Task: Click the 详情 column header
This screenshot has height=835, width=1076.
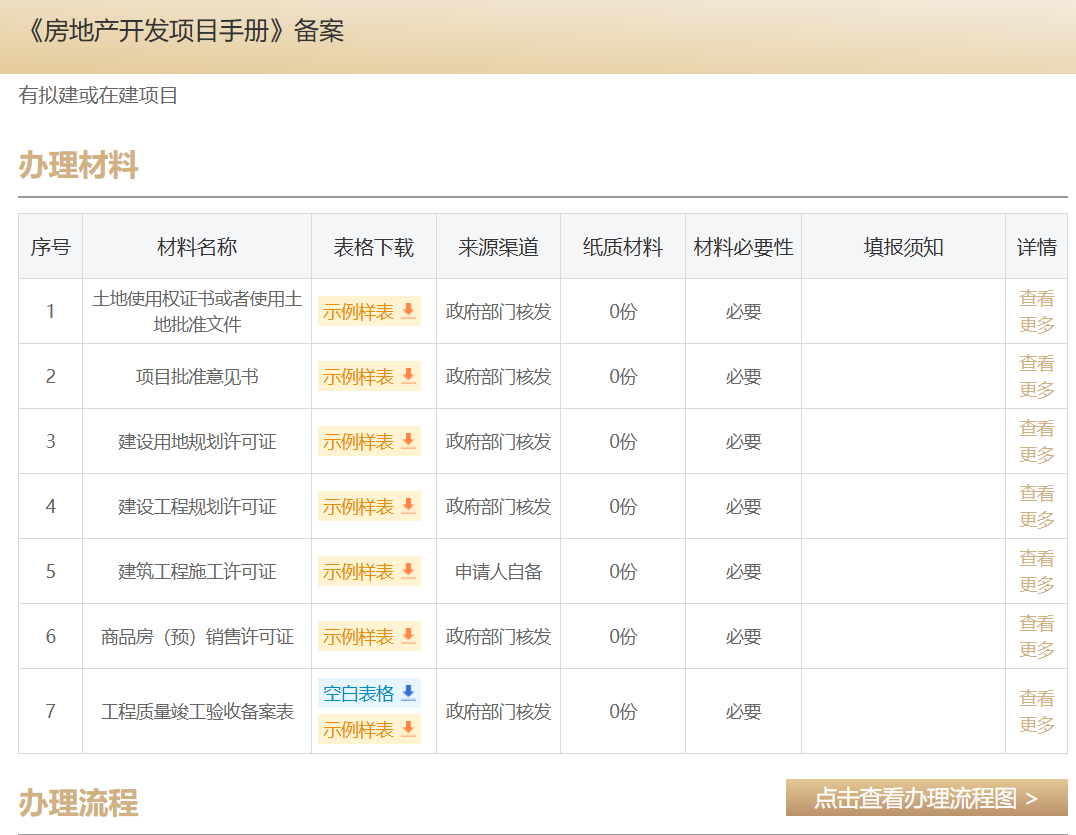Action: pyautogui.click(x=1036, y=247)
